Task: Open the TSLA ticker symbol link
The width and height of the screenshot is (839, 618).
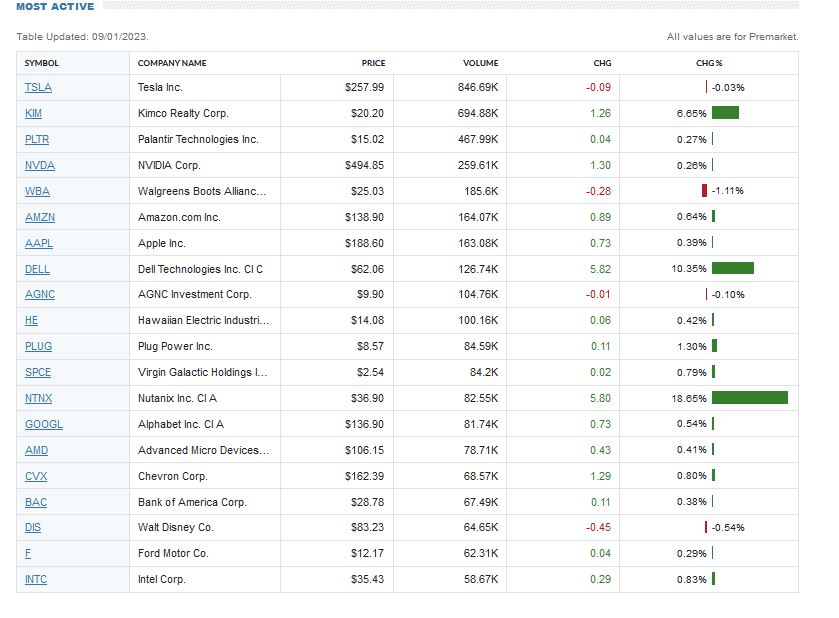Action: click(38, 88)
